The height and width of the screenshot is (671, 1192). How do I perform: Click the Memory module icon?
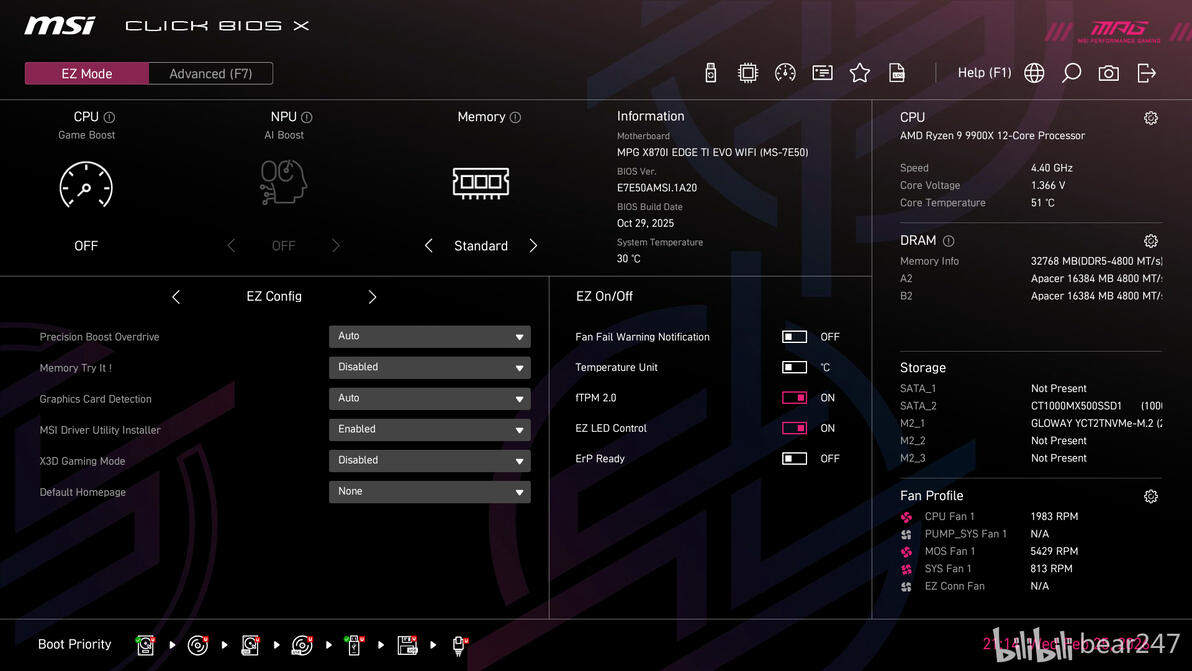click(x=480, y=182)
